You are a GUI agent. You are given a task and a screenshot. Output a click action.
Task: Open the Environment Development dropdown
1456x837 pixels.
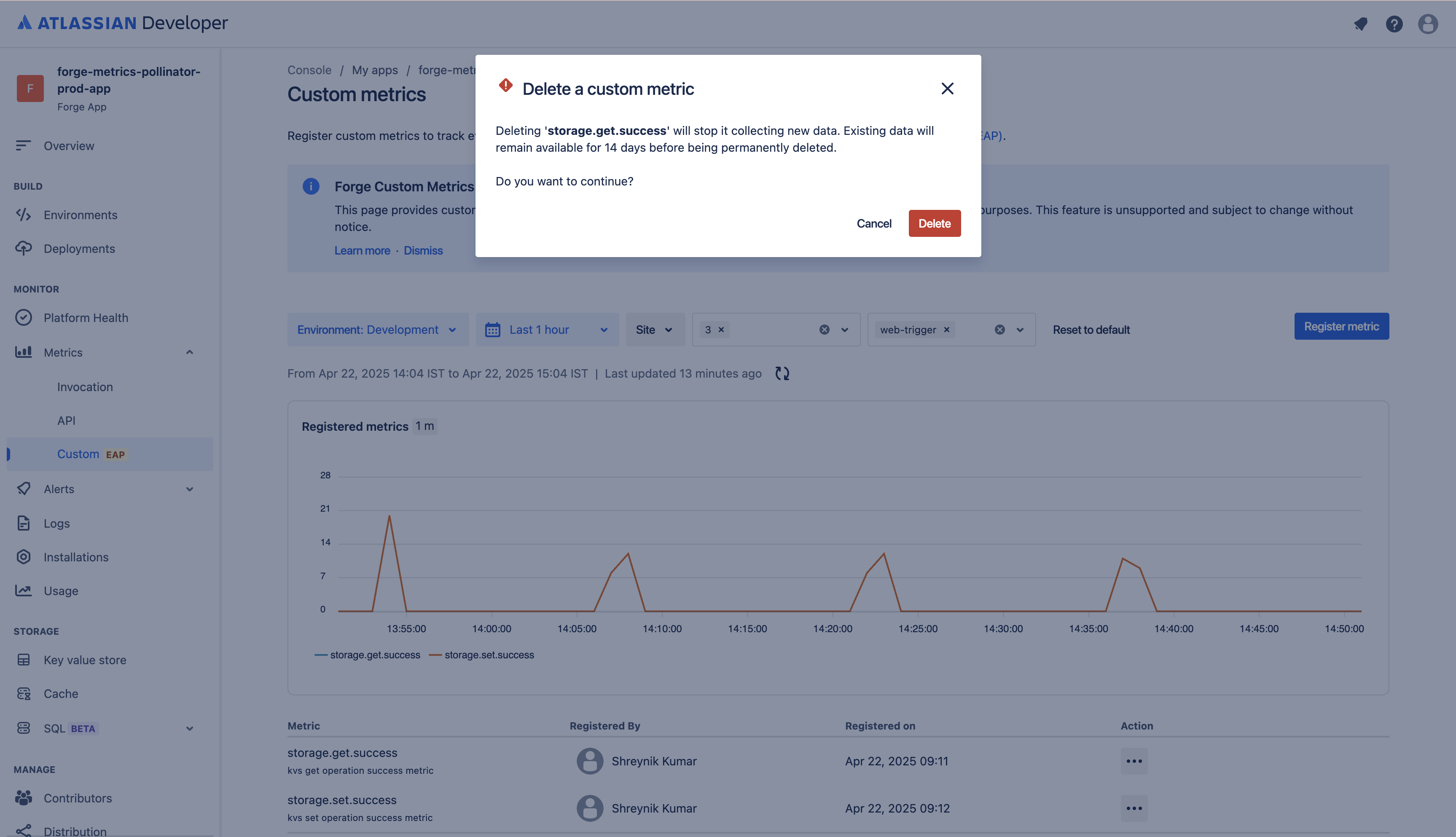point(377,330)
